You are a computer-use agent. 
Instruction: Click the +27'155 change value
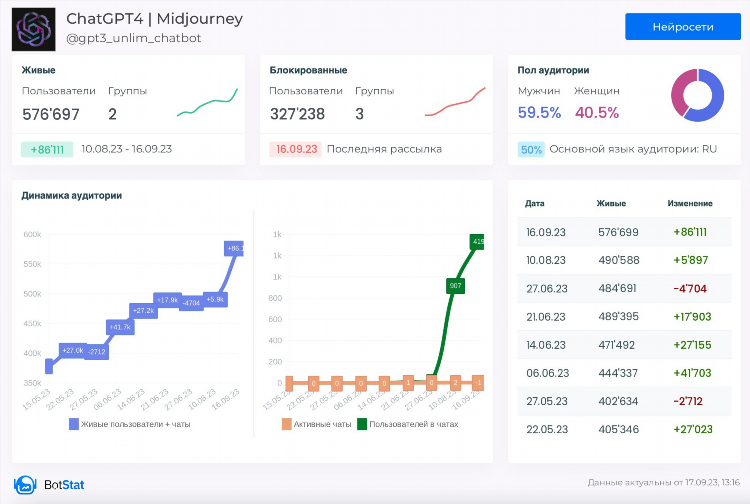tap(692, 345)
